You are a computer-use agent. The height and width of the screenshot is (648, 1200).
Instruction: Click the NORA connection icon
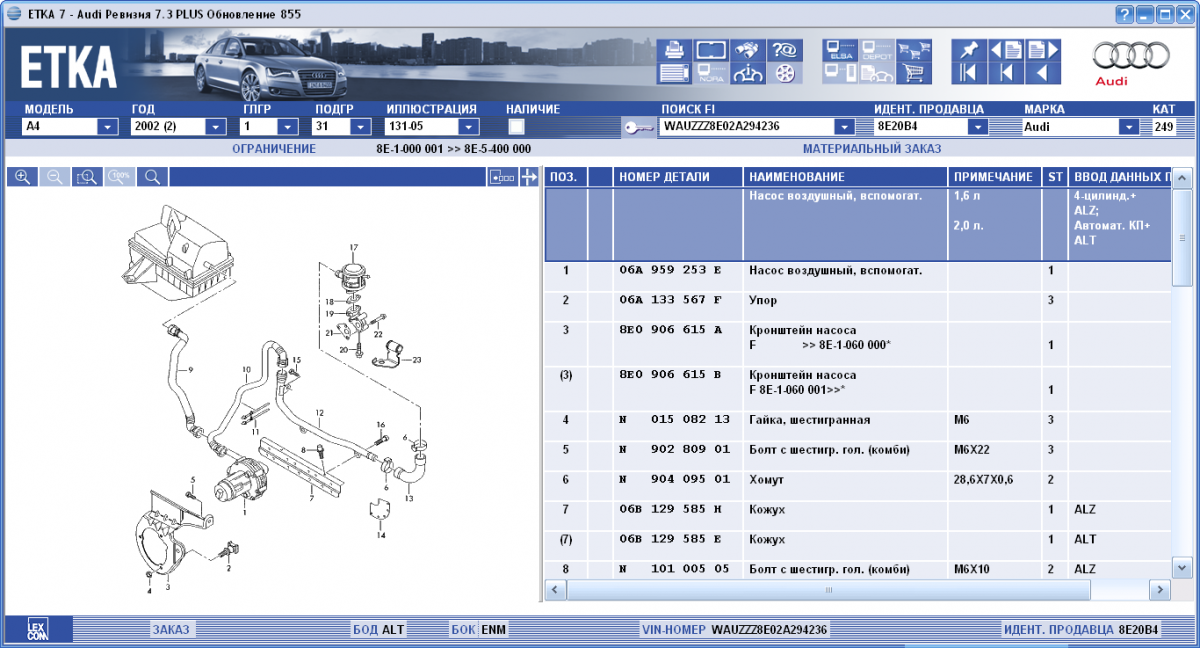click(x=710, y=73)
